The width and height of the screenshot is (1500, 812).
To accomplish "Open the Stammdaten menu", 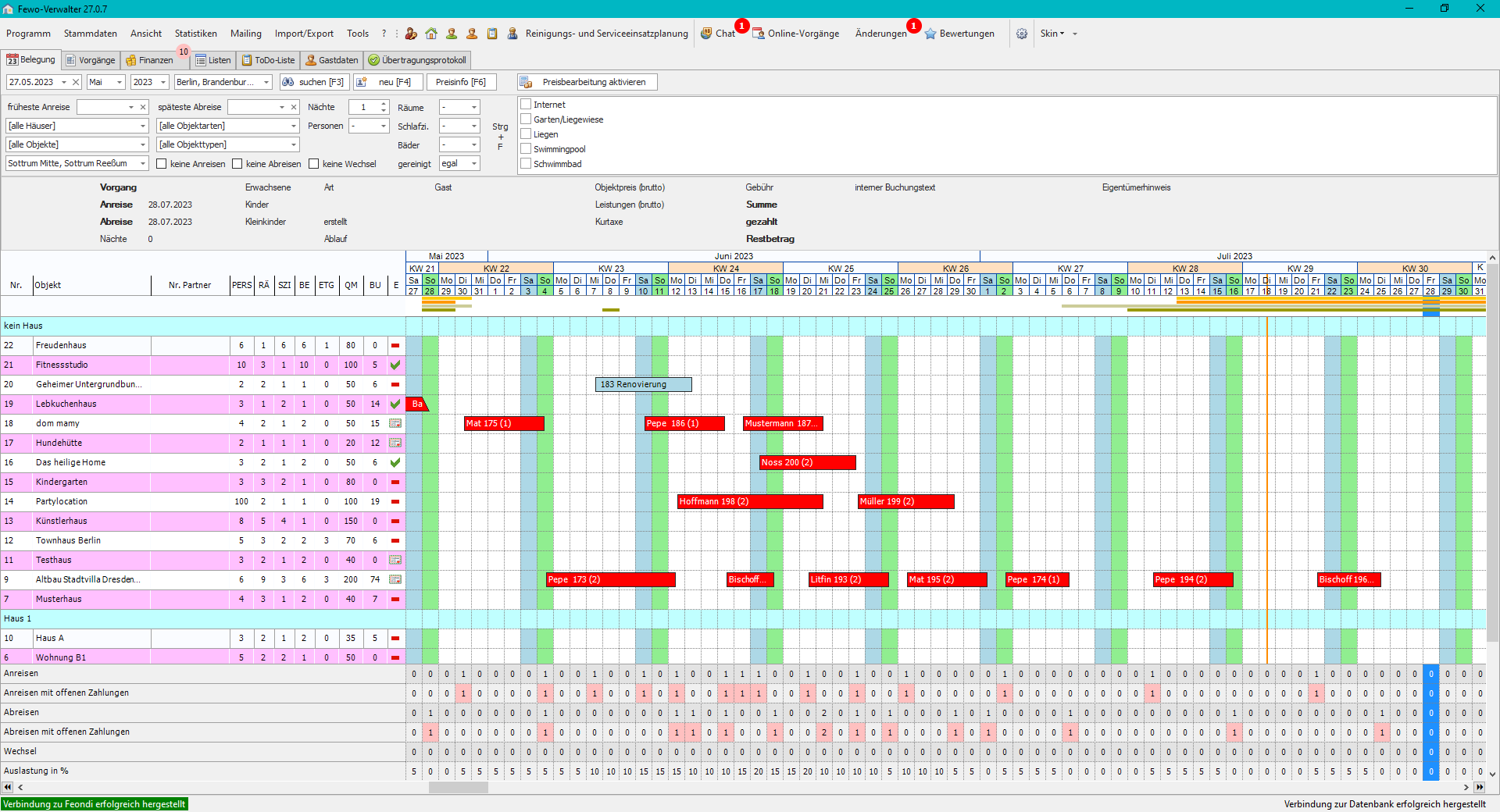I will (x=90, y=34).
